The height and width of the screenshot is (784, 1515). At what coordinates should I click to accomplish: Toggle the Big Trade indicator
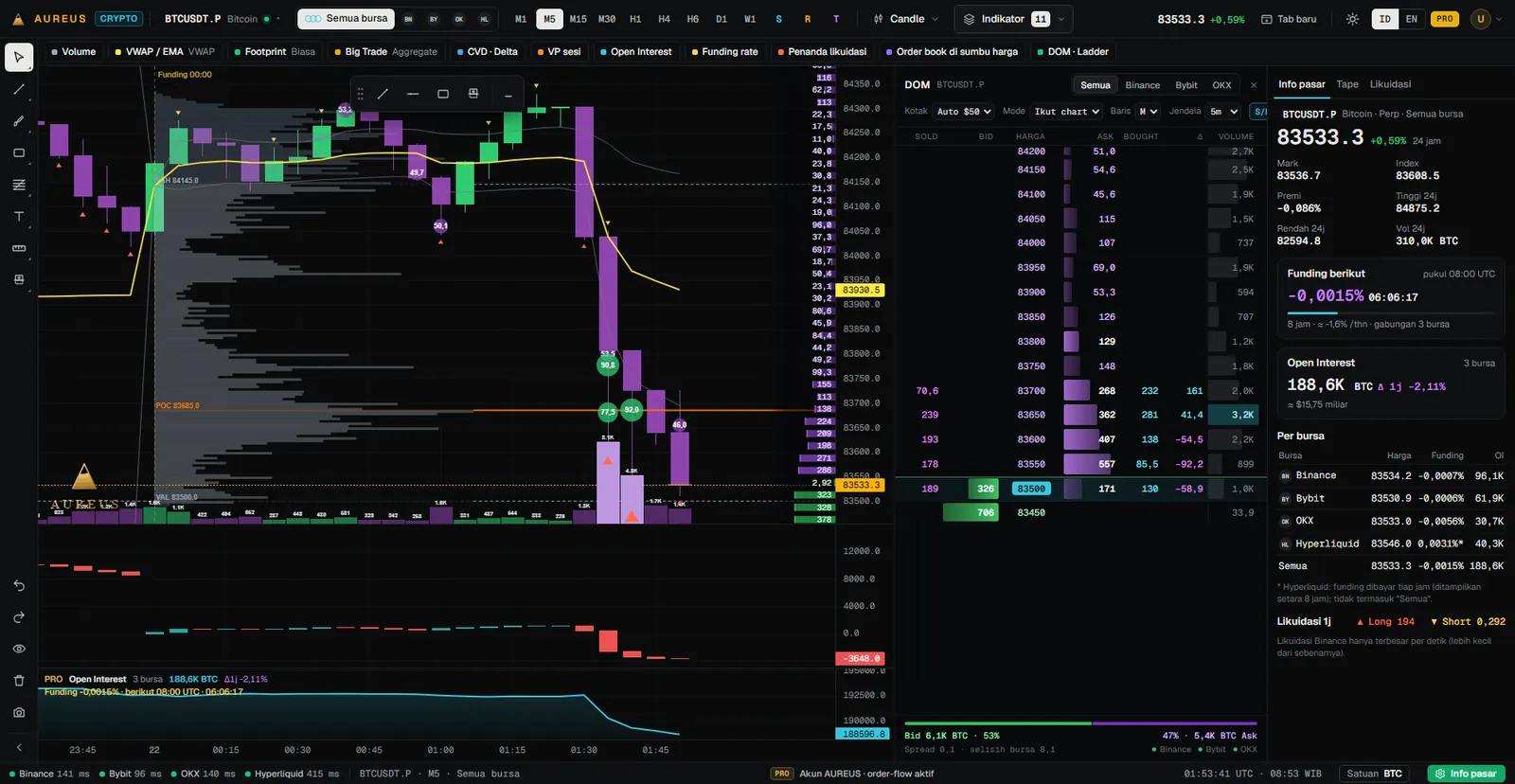[x=385, y=52]
